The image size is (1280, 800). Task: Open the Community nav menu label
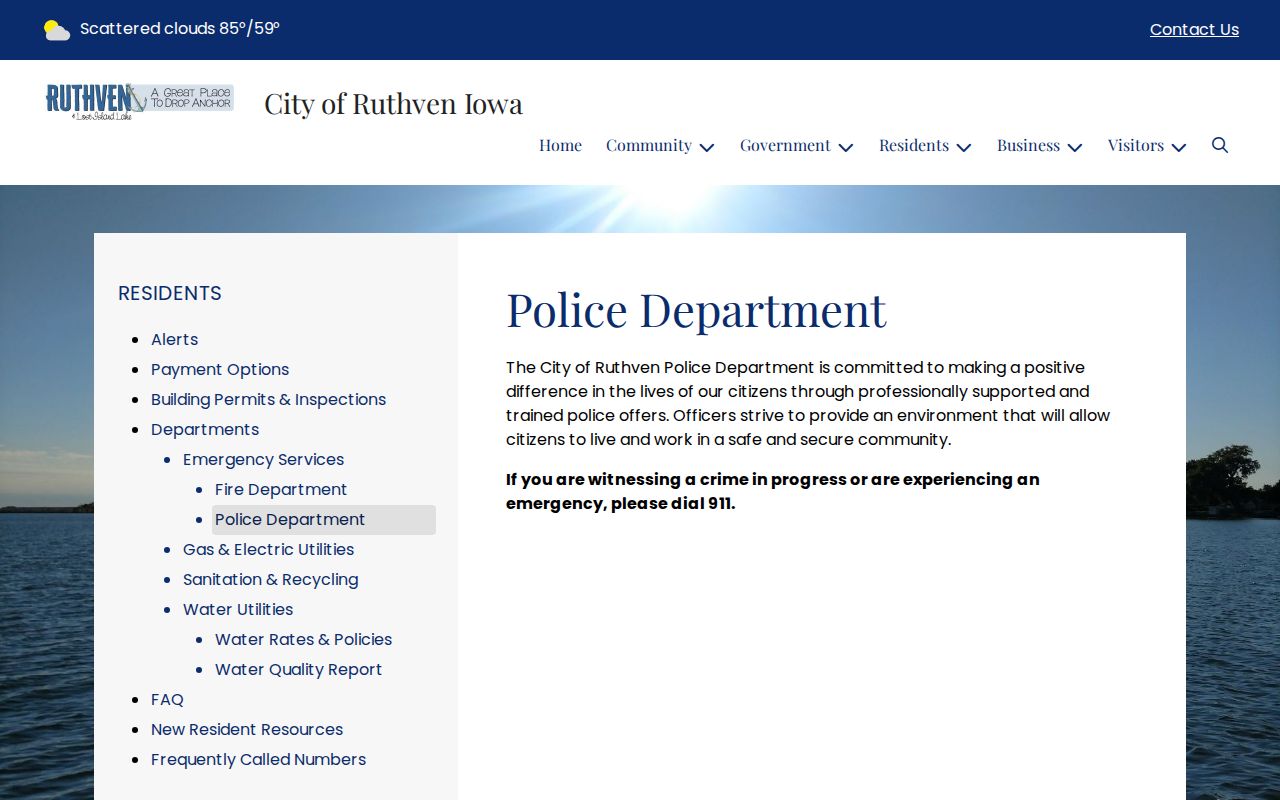click(649, 145)
